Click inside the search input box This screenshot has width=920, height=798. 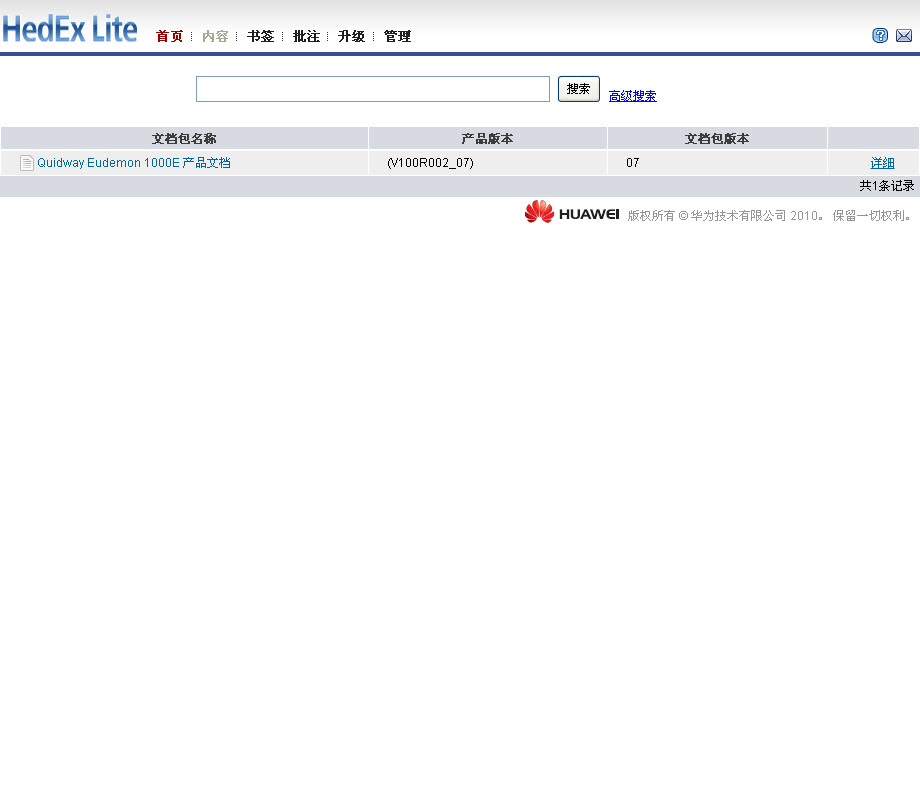372,88
